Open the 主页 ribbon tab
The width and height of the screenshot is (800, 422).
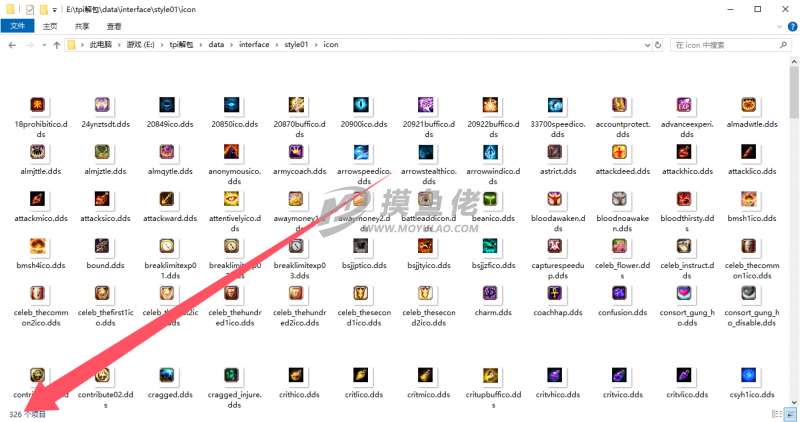[50, 26]
